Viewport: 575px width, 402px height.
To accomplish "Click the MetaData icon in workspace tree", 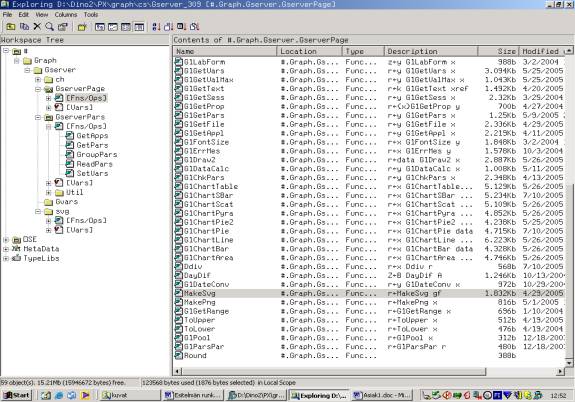I will point(16,249).
